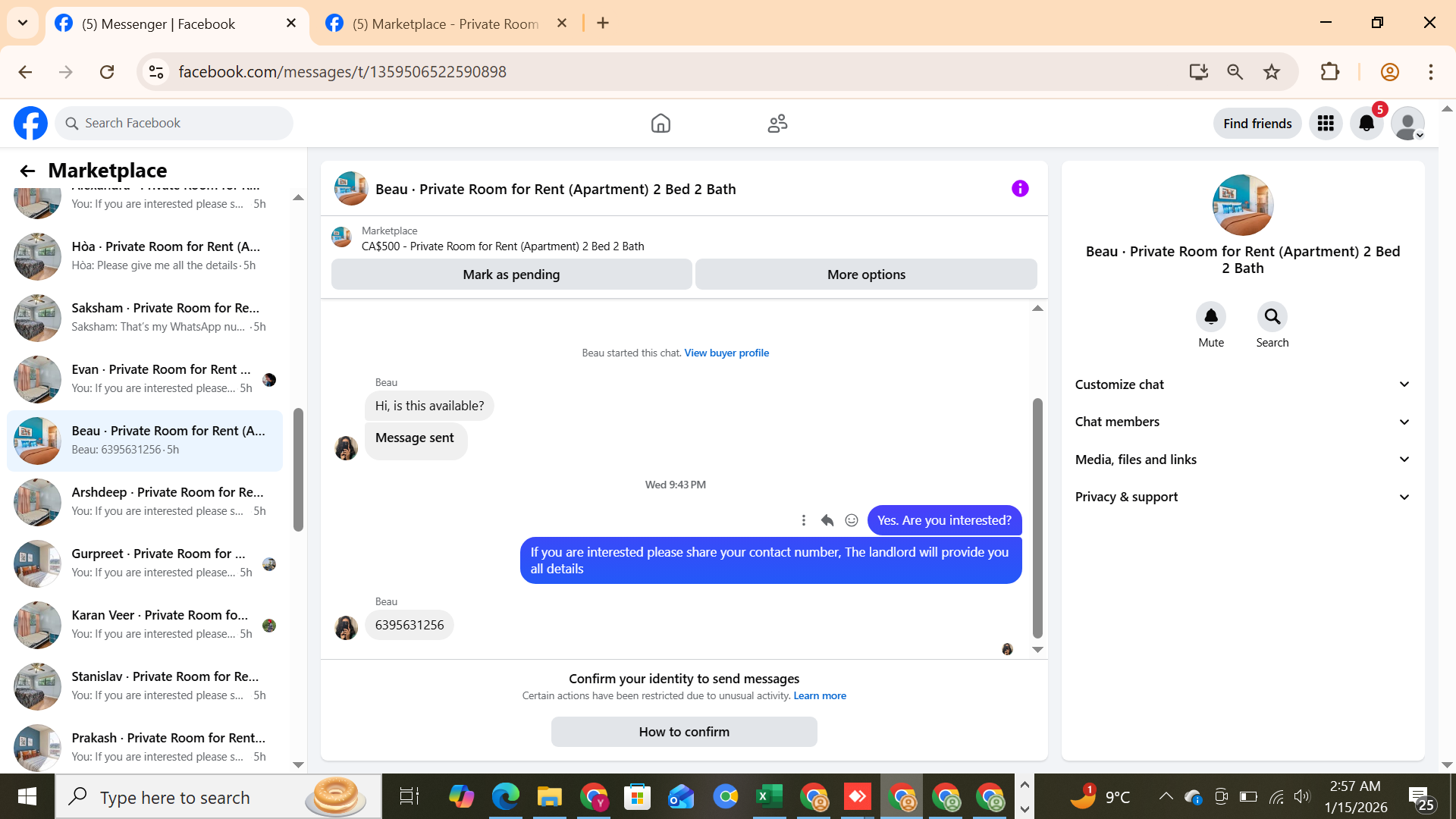Expand Customize chat section
1456x819 pixels.
(x=1242, y=384)
